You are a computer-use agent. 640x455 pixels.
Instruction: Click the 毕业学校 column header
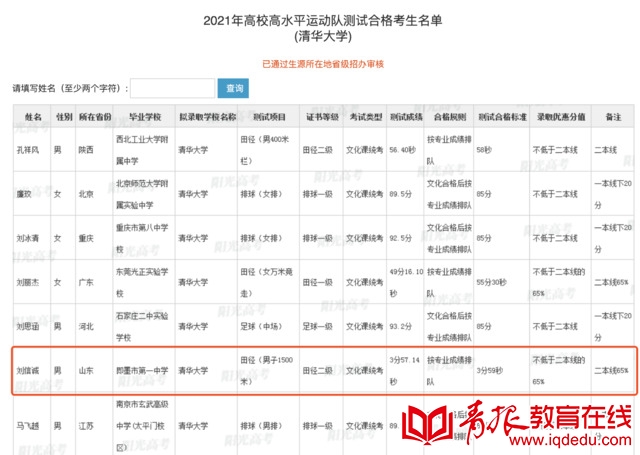coord(144,117)
